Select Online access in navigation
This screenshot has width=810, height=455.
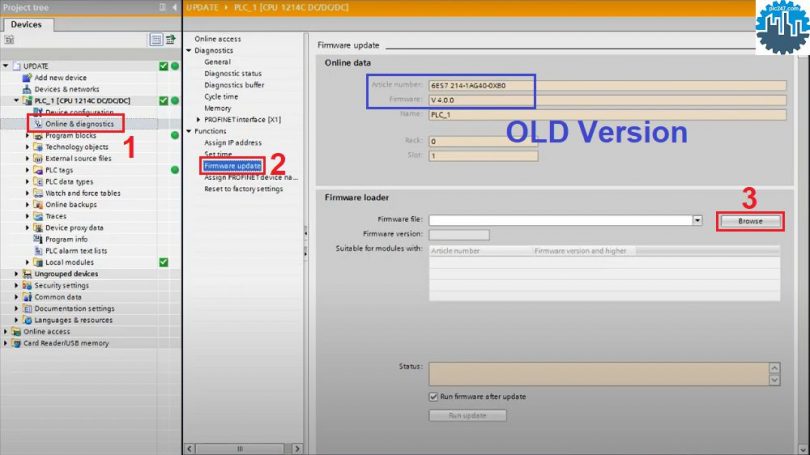click(217, 39)
